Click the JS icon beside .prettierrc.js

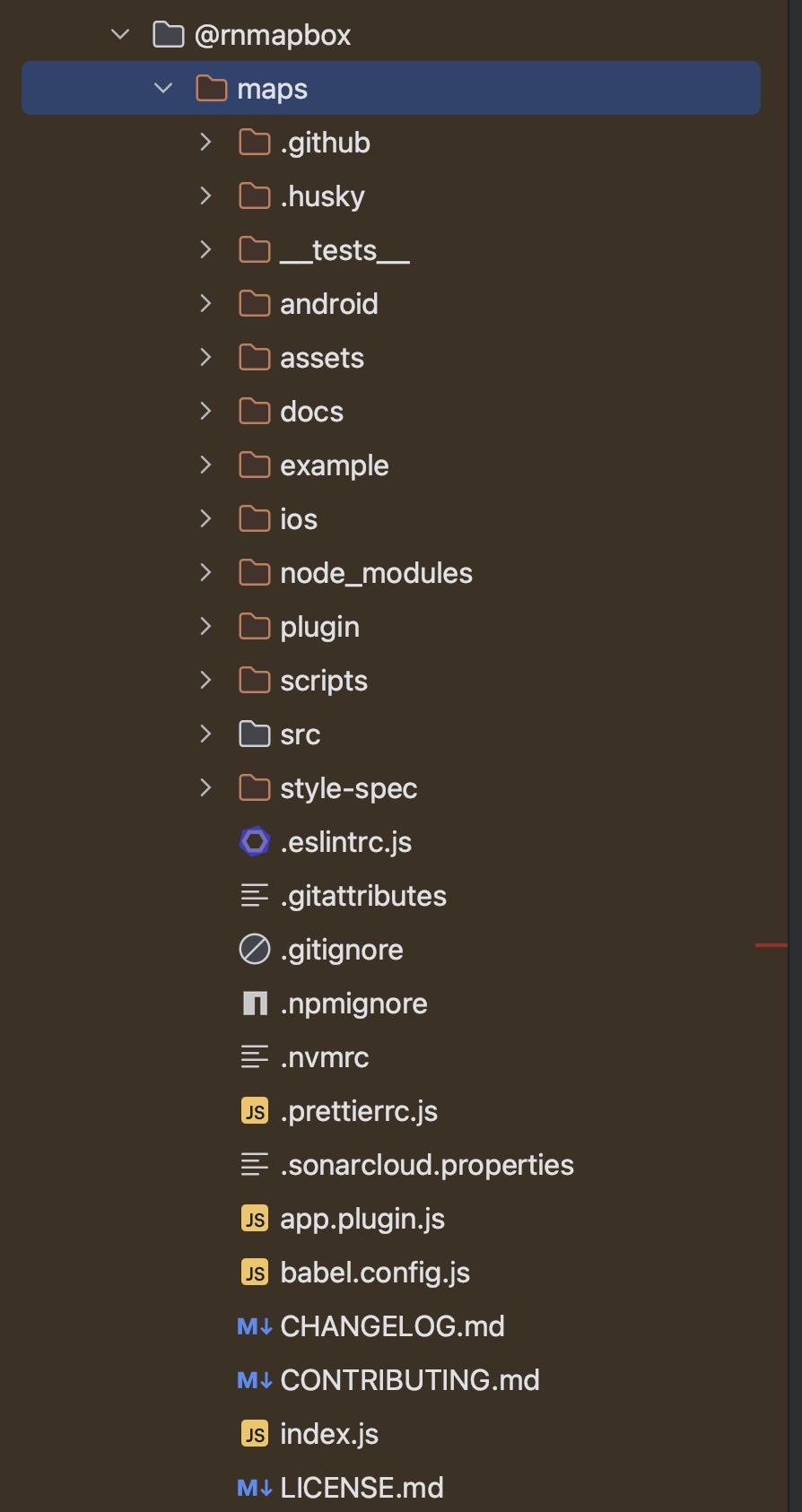(255, 1110)
